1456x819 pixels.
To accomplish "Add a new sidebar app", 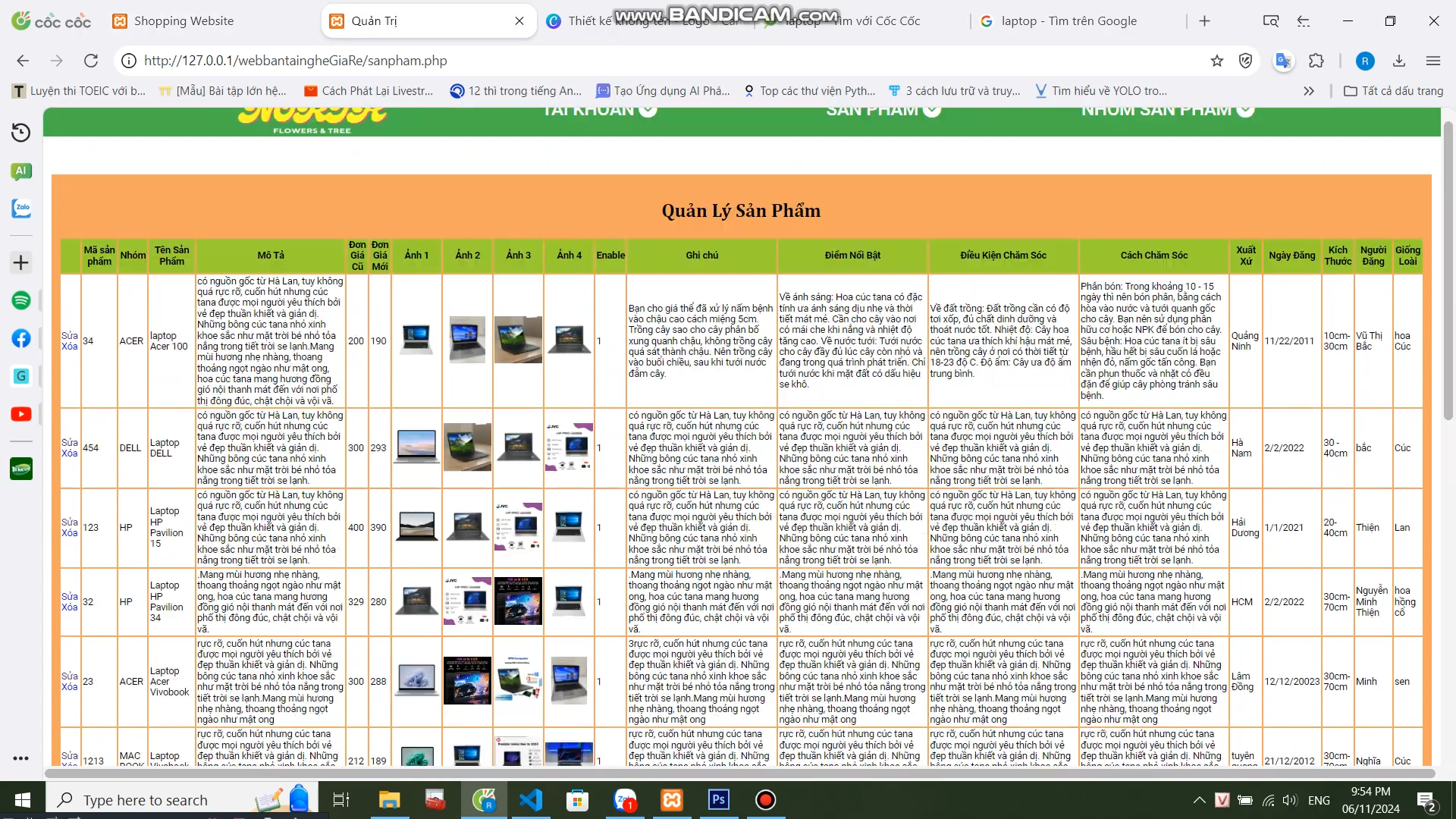I will (x=21, y=263).
